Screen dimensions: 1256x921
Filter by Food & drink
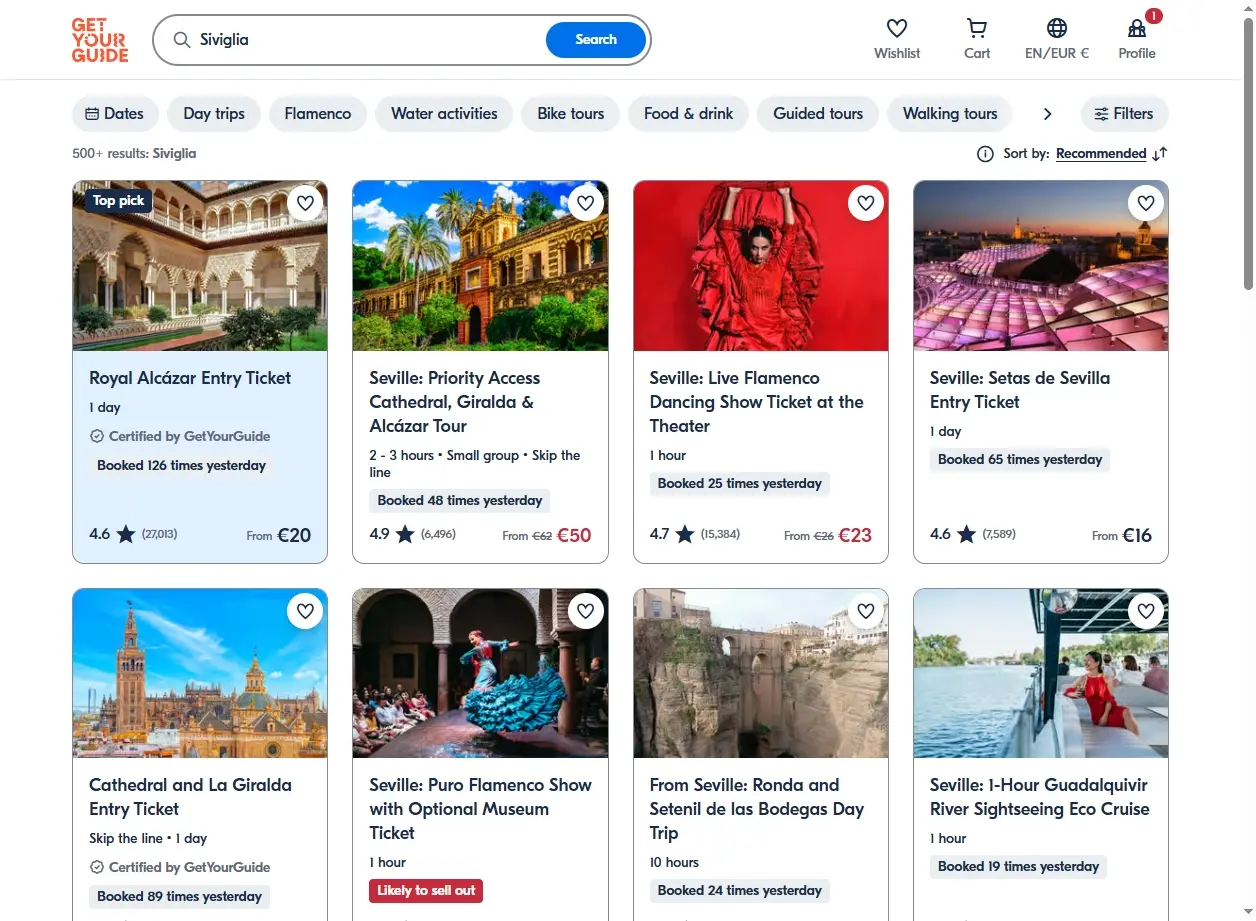688,114
